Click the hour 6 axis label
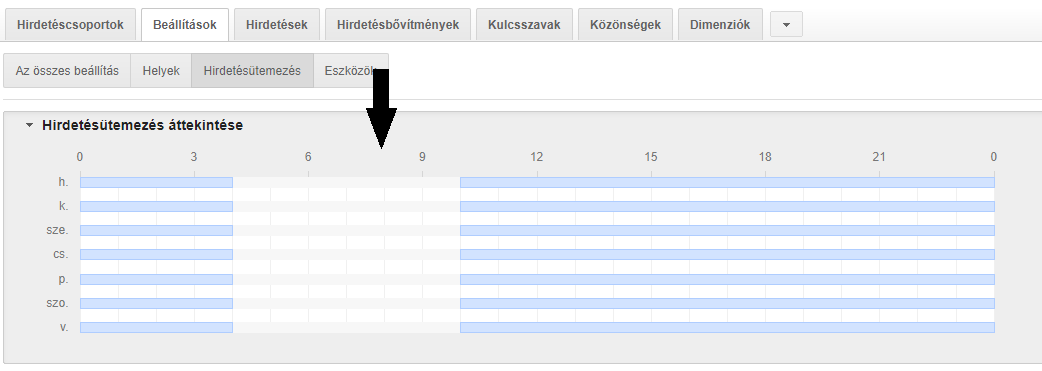Screen dimensions: 1042x371 308,158
